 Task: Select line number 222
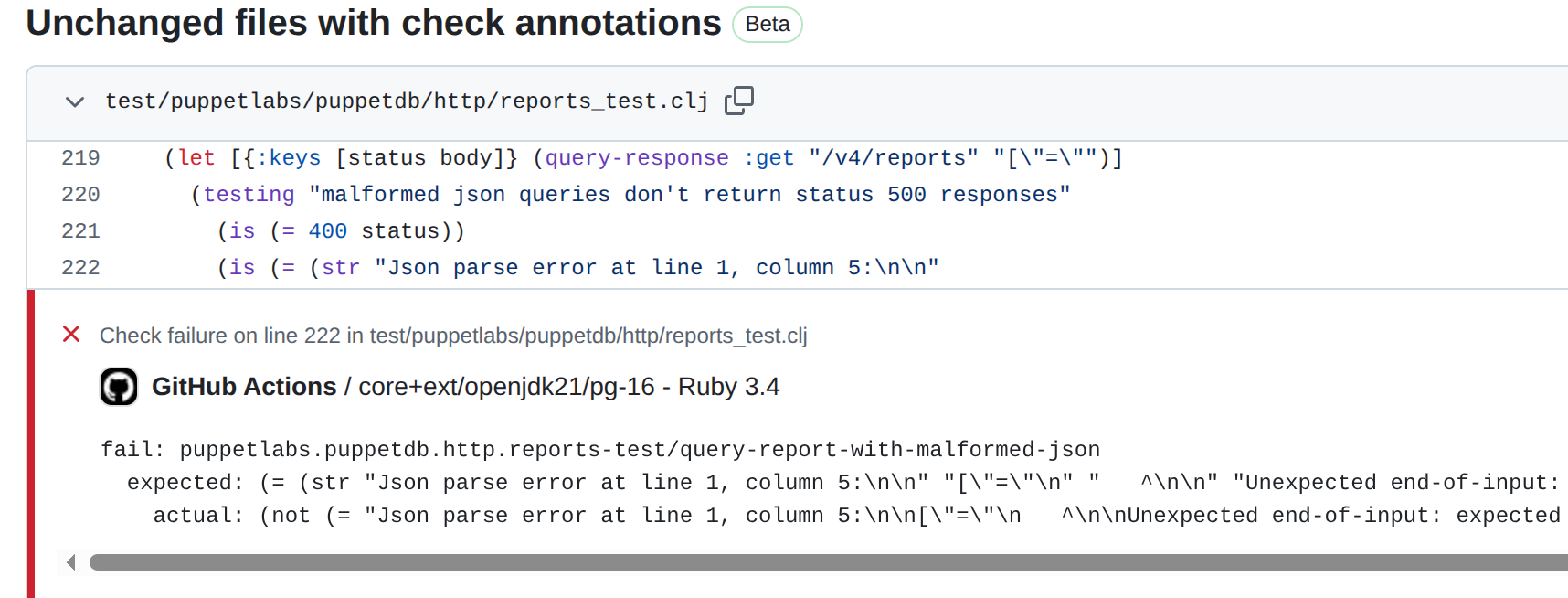(x=80, y=268)
